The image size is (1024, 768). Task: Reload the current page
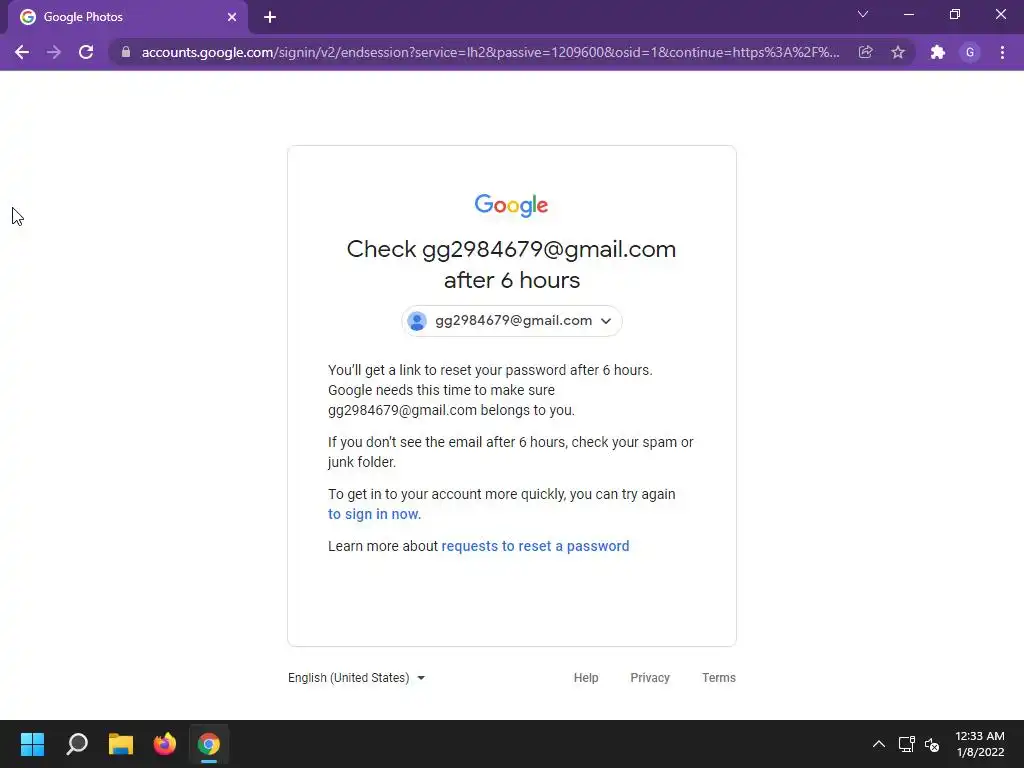coord(86,52)
